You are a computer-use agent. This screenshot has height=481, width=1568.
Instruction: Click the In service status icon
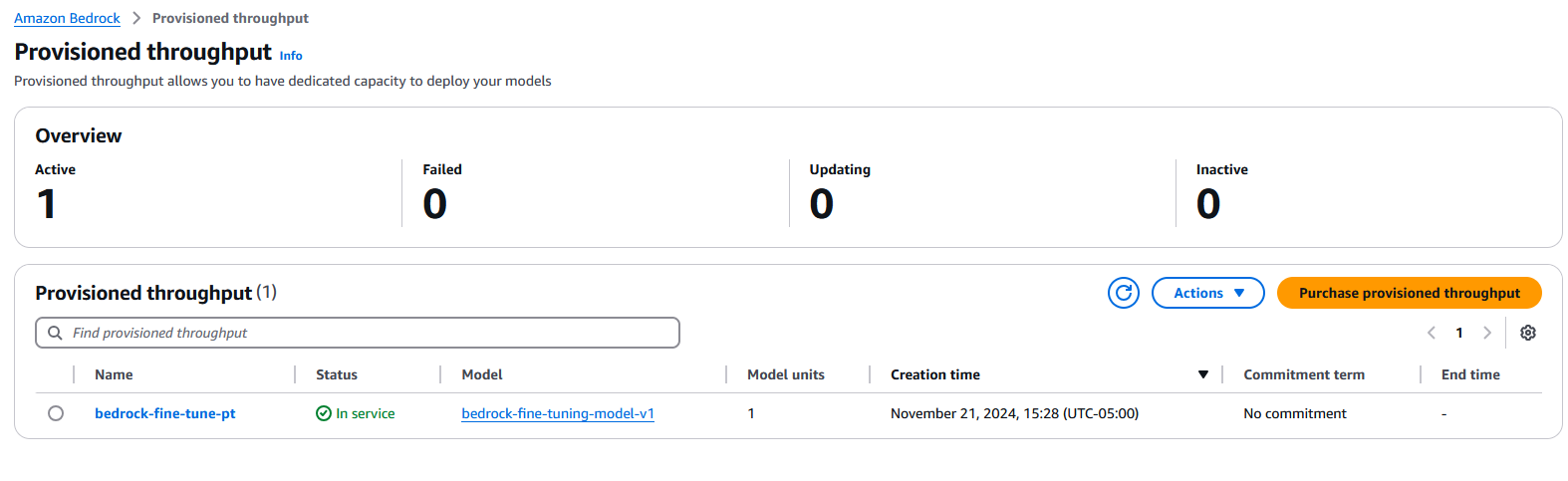(324, 413)
